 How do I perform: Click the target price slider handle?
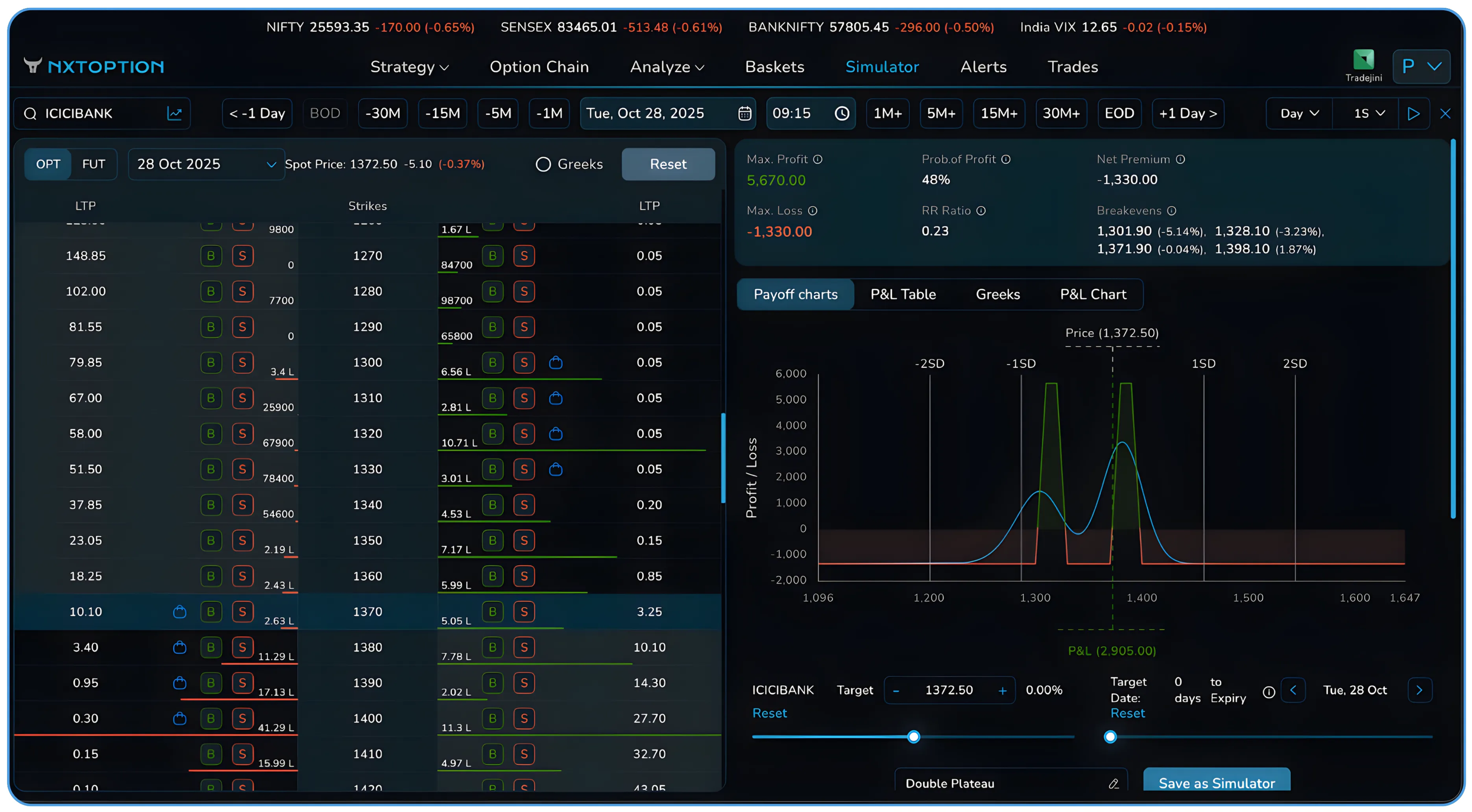tap(913, 736)
